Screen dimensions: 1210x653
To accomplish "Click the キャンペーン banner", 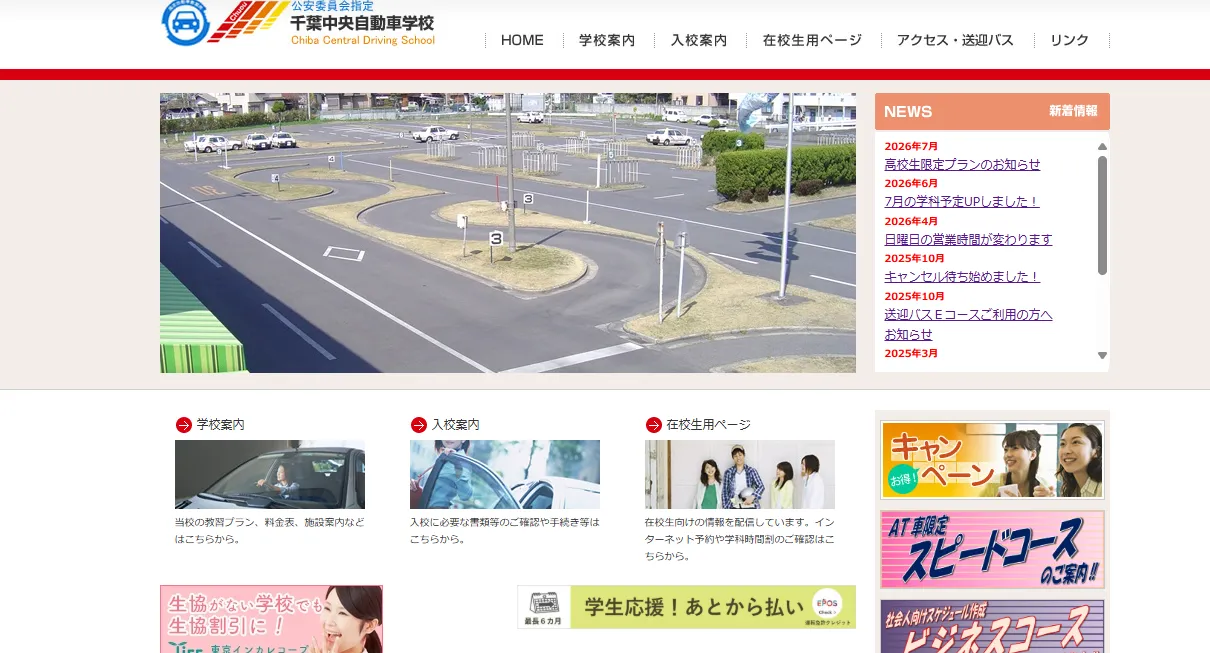I will pos(992,460).
